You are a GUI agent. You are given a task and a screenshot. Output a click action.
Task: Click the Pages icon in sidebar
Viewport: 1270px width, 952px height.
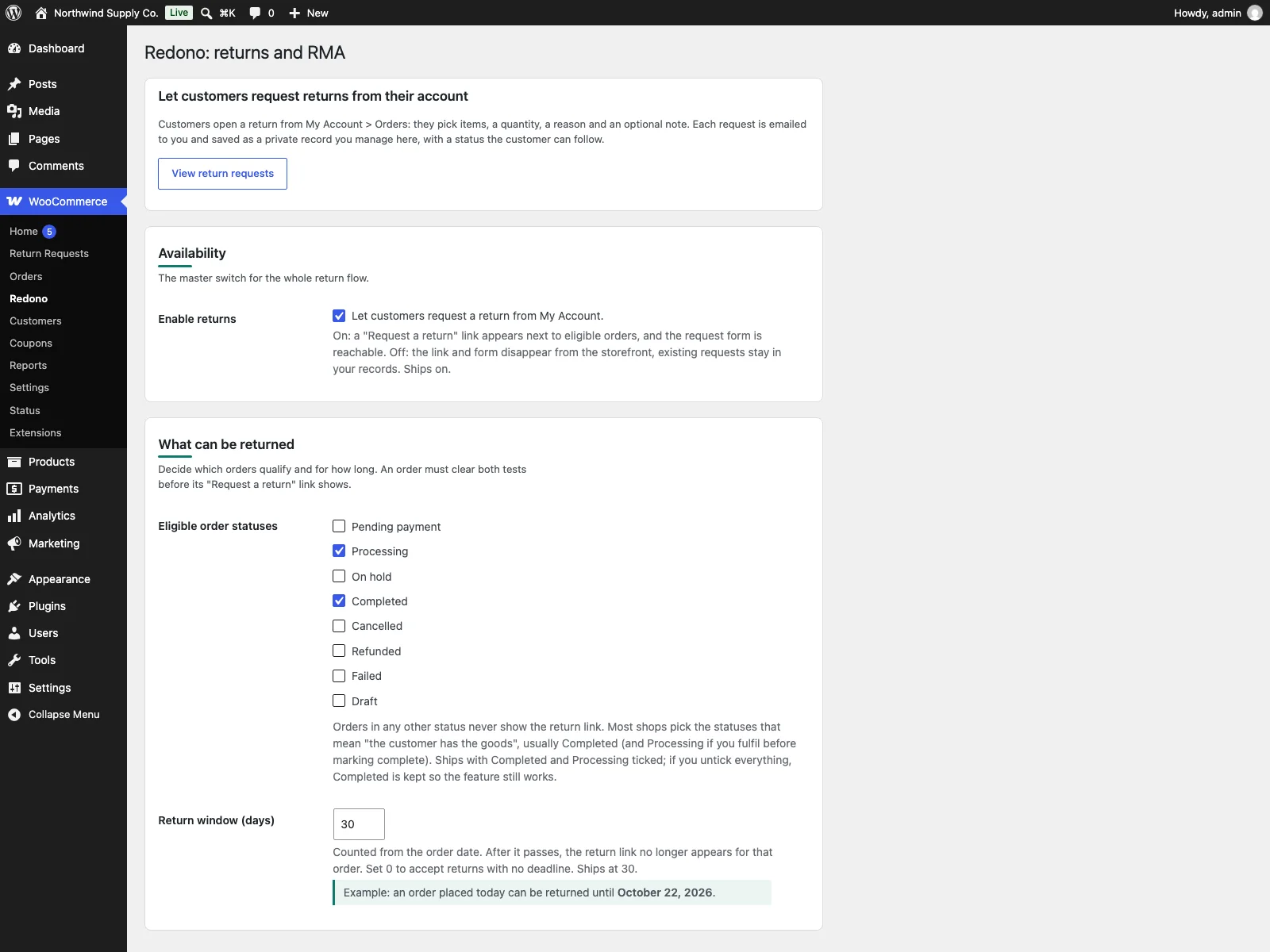(x=14, y=139)
